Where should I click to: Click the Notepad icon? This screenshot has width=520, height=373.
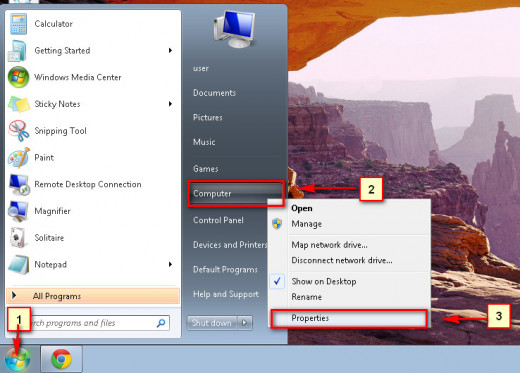coord(18,265)
